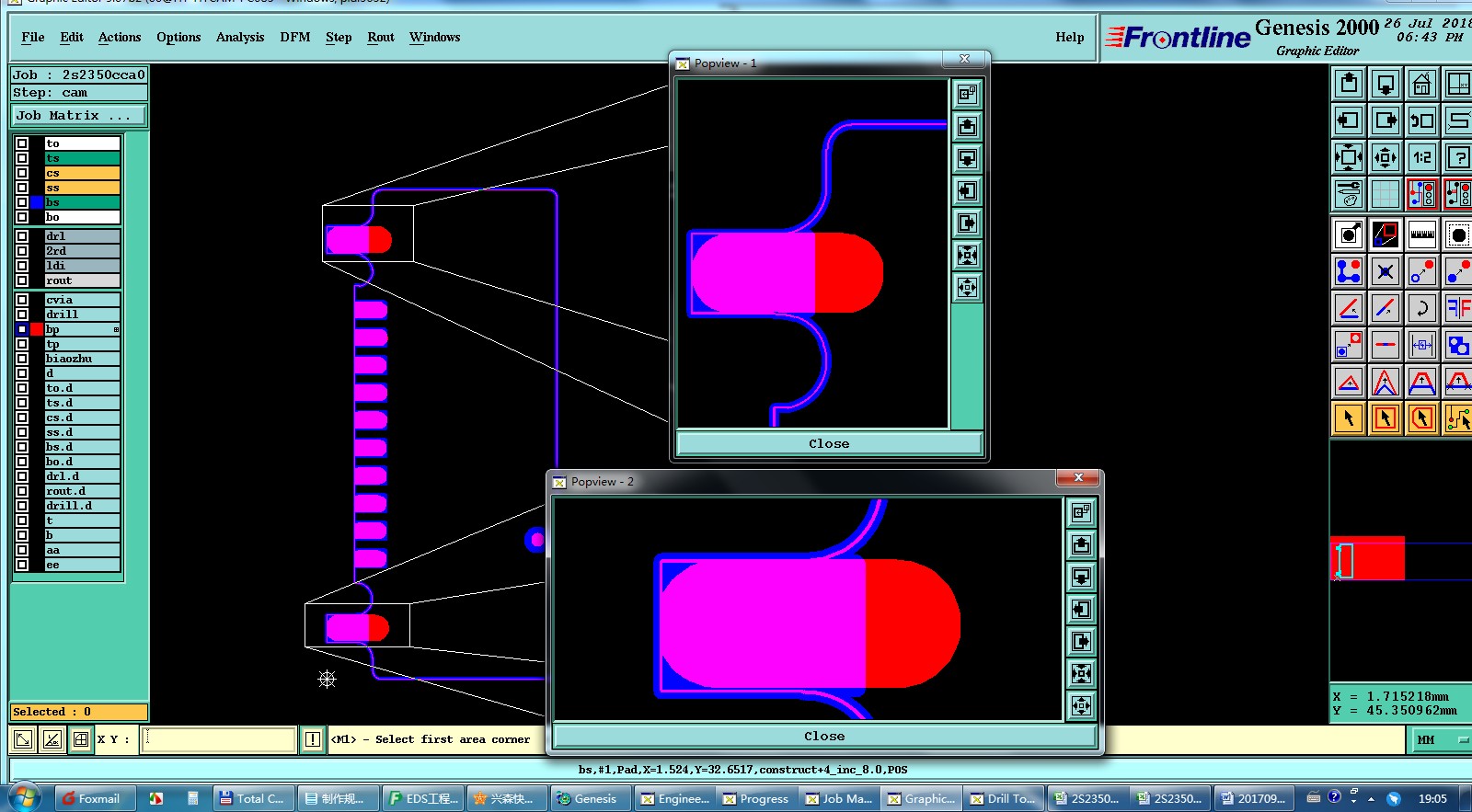Click the pan down icon in toolbar

(1386, 84)
